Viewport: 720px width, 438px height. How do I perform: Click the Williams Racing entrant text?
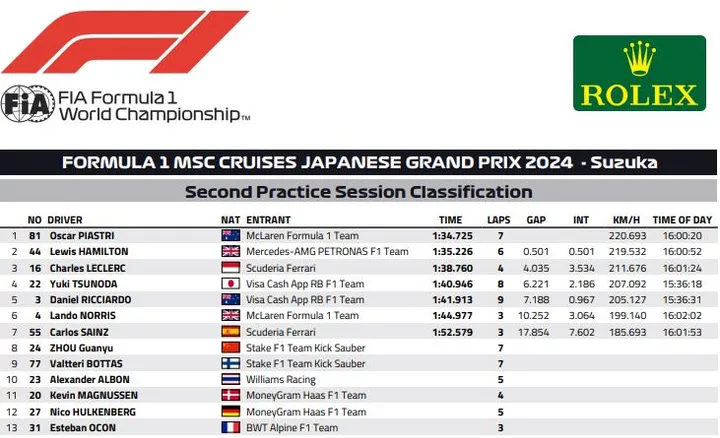[x=281, y=380]
